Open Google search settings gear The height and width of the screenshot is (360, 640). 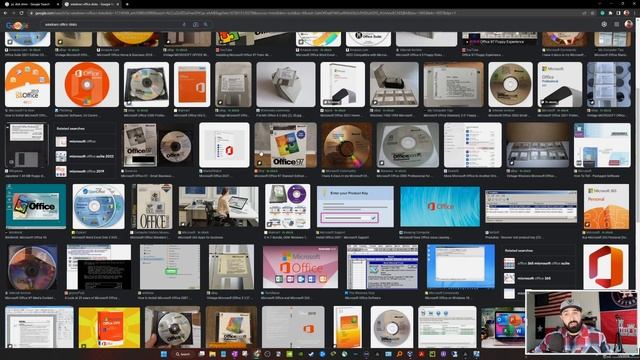(604, 24)
